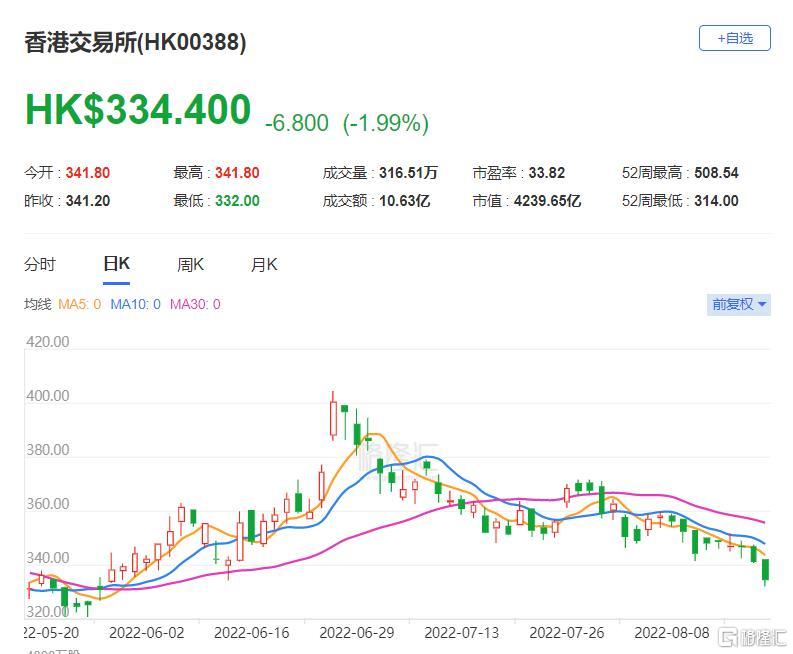The height and width of the screenshot is (654, 793).
Task: Click the 400.00 price axis label
Action: [x=48, y=396]
